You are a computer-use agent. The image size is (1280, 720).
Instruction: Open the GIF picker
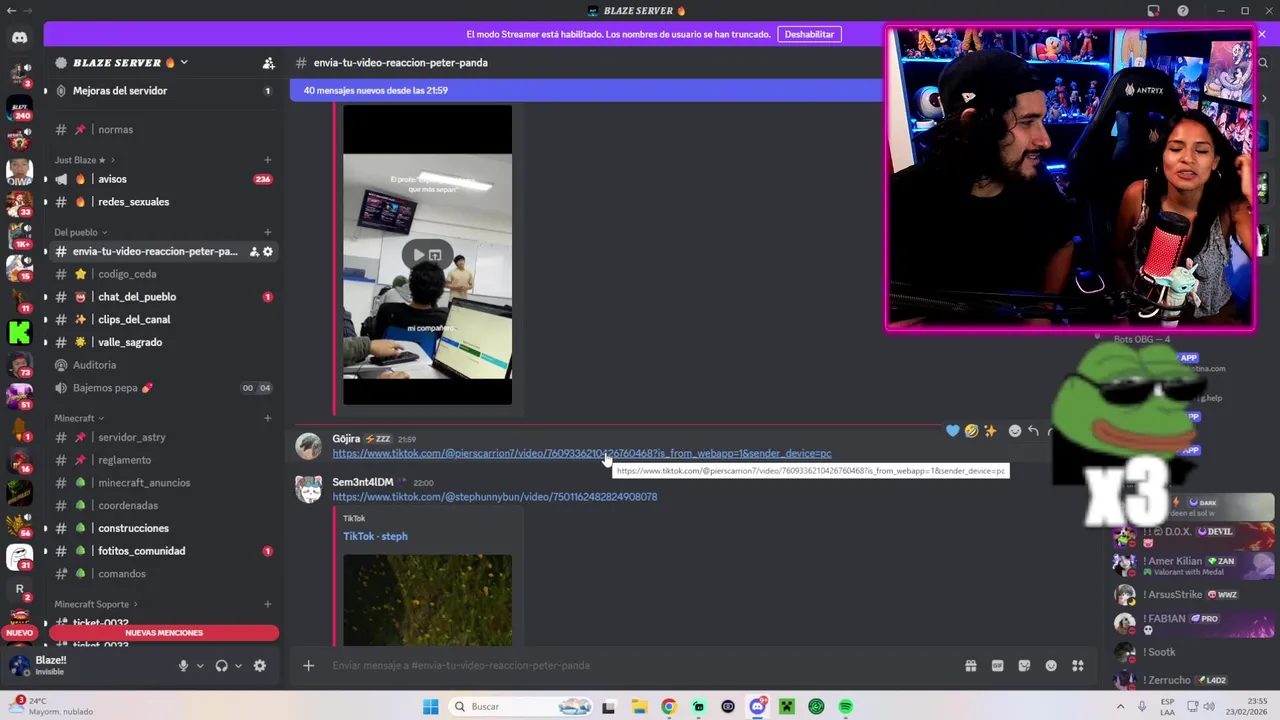click(x=997, y=666)
